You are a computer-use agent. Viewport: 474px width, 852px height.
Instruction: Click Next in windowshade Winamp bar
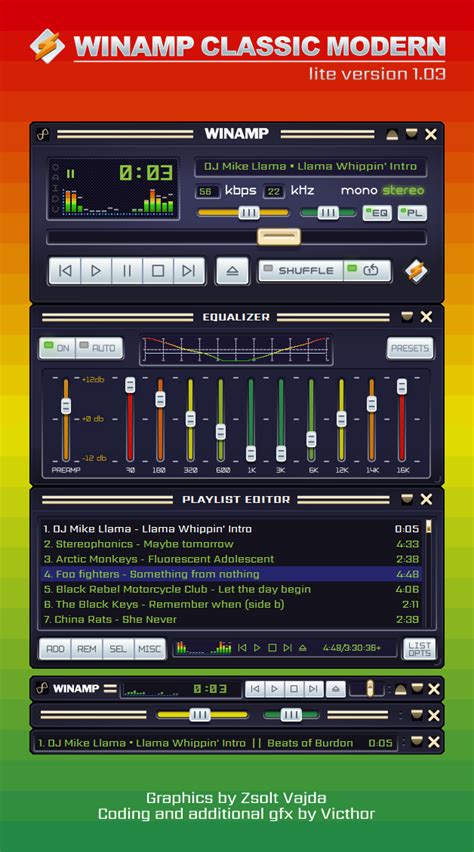[314, 689]
